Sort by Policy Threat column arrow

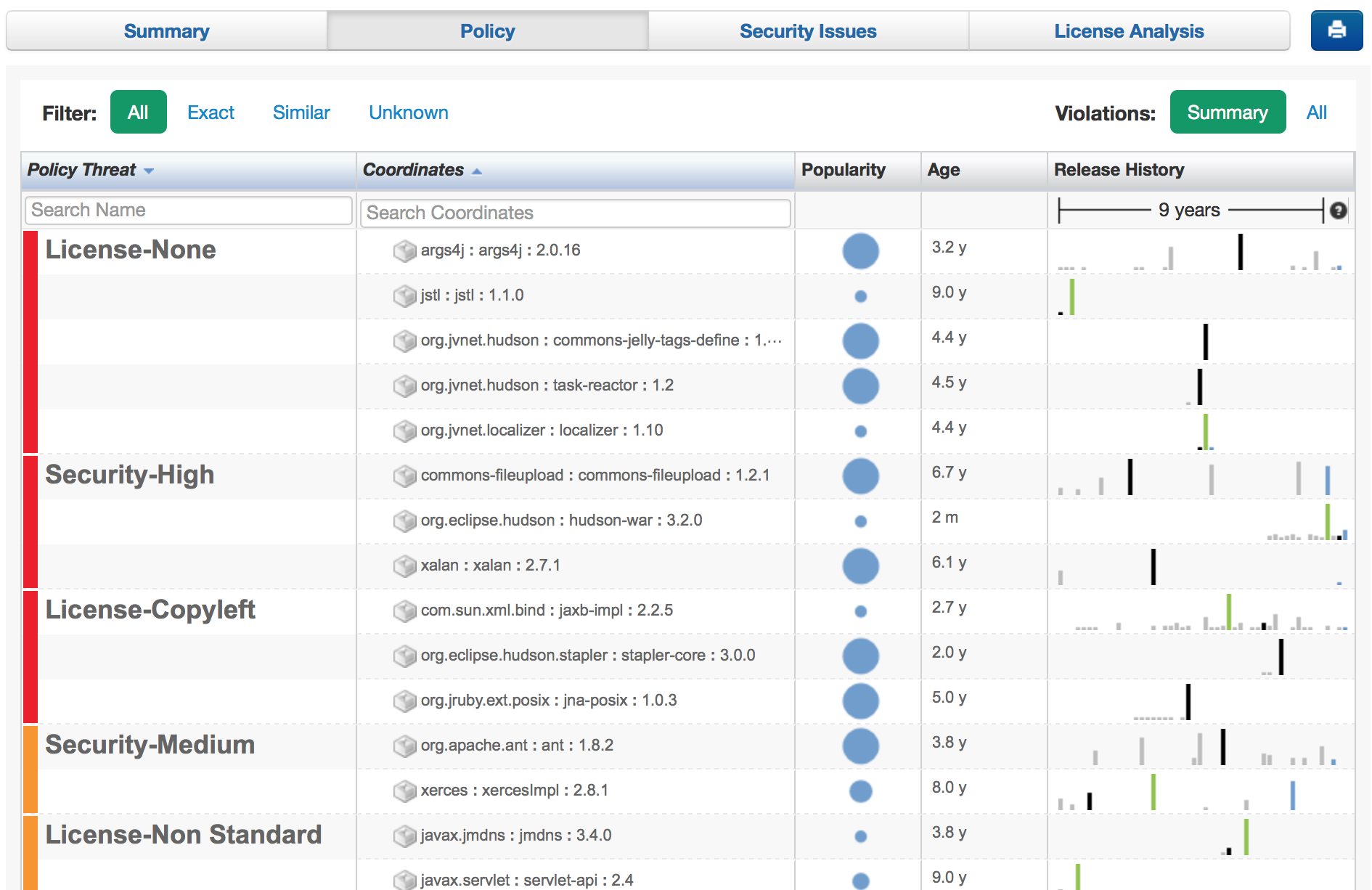point(149,171)
